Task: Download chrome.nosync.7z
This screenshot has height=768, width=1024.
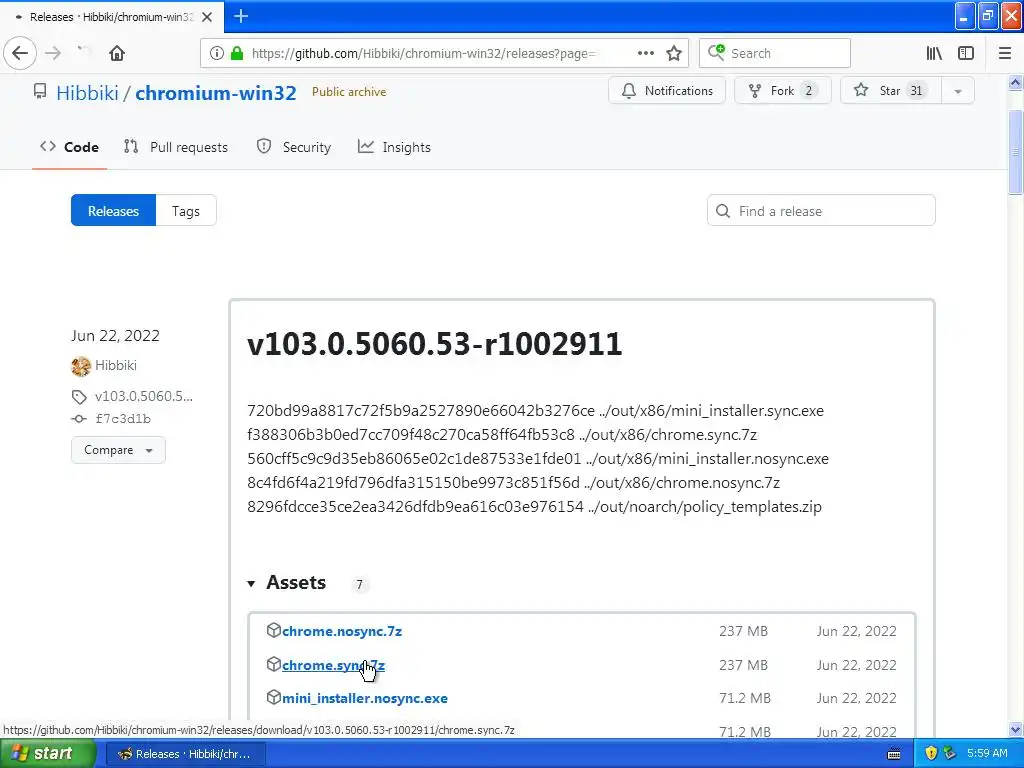Action: (x=342, y=632)
